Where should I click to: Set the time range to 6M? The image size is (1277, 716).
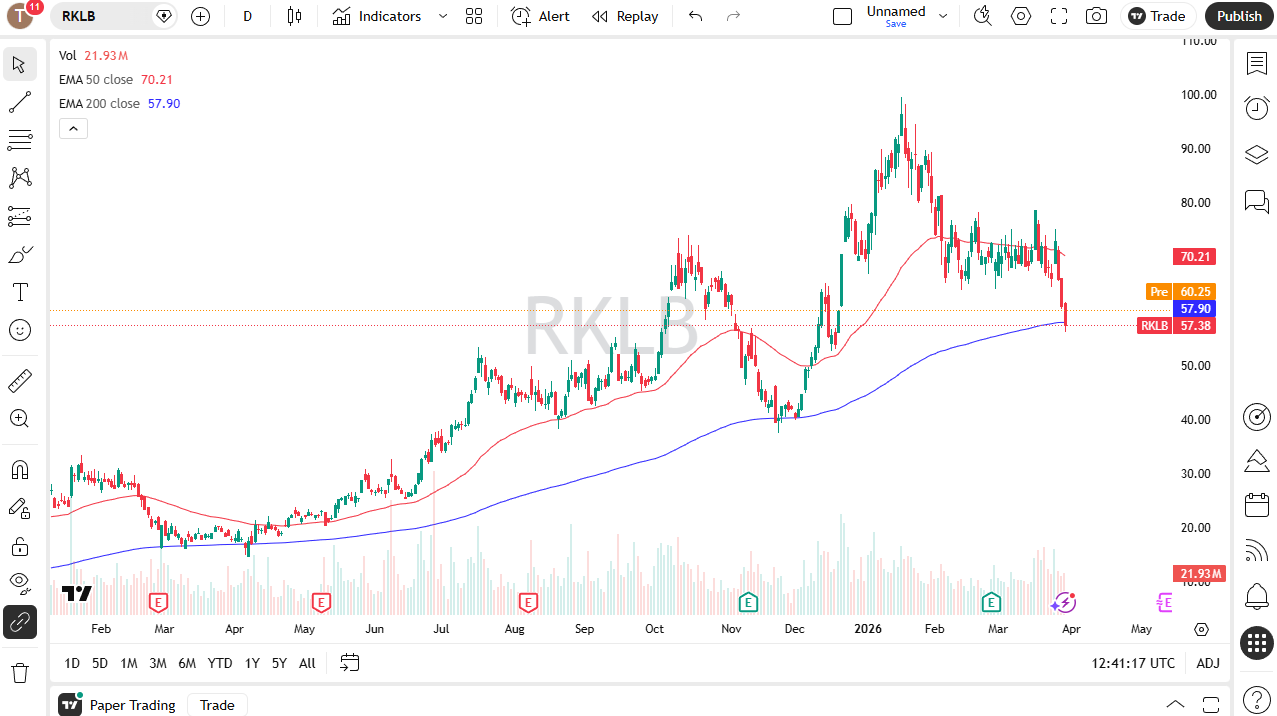pyautogui.click(x=187, y=663)
